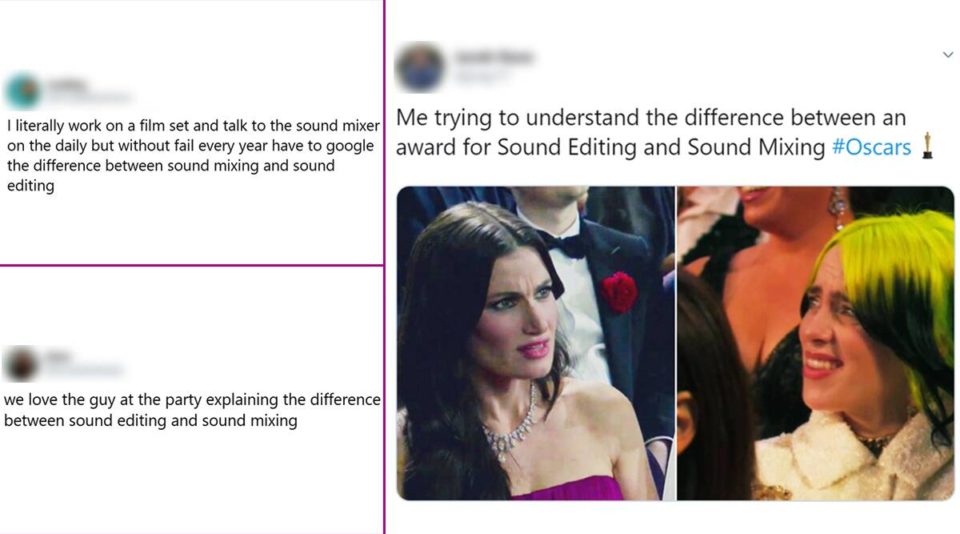Click the vertical purple divider line
960x534 pixels.
(x=384, y=267)
